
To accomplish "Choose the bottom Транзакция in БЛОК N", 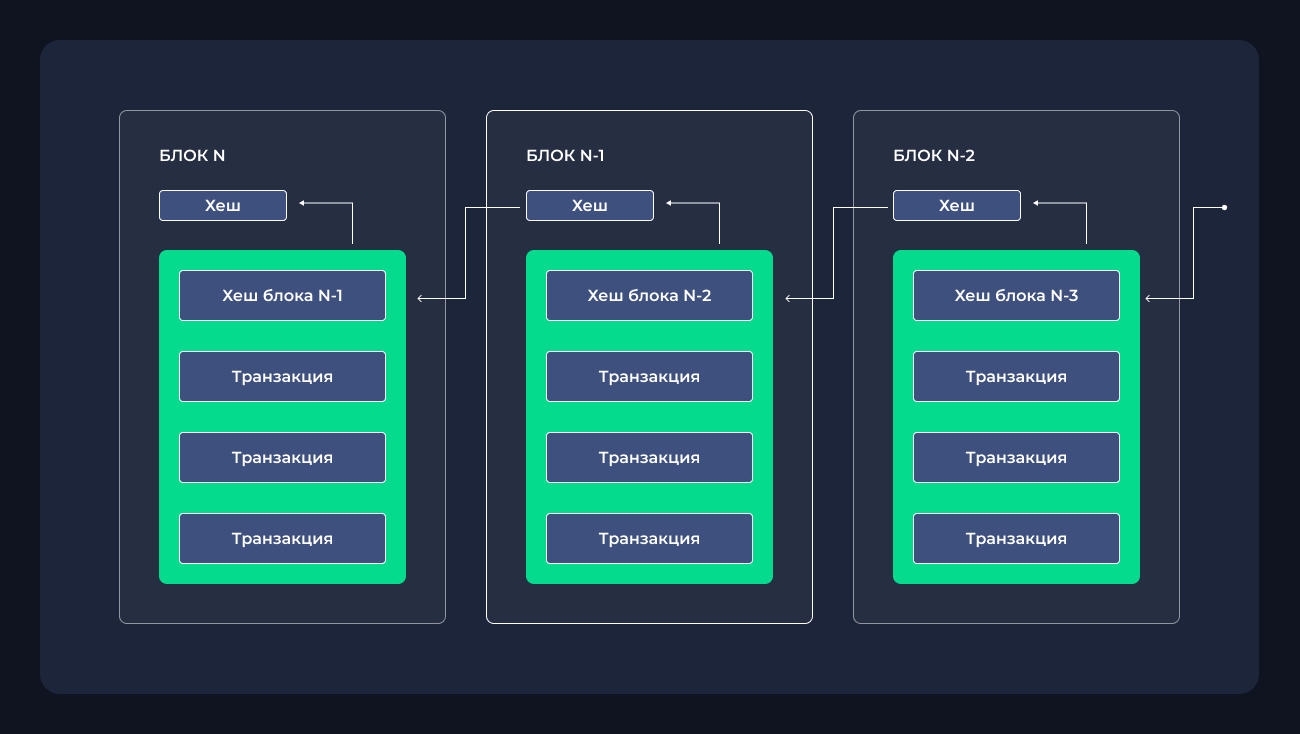I will (x=282, y=539).
